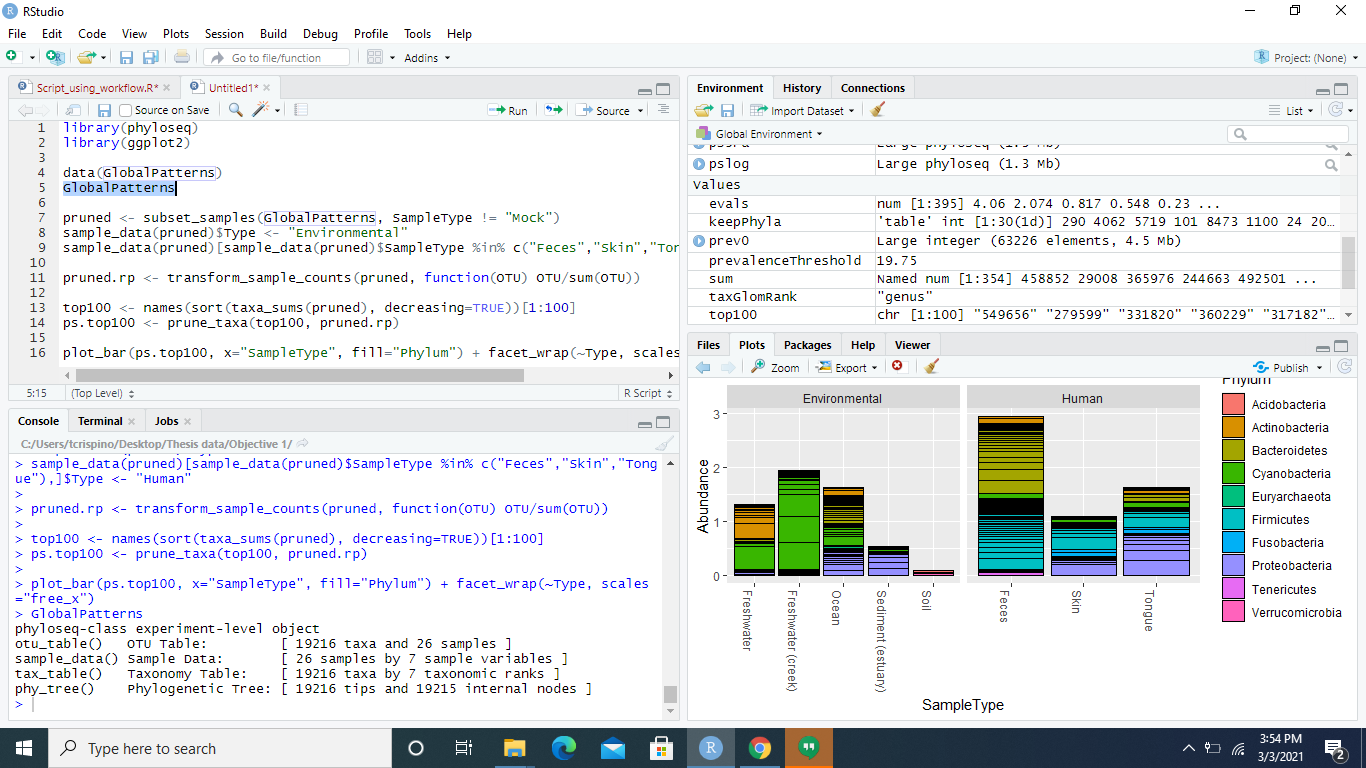
Task: Open Google Chrome from the taskbar
Action: pyautogui.click(x=760, y=747)
